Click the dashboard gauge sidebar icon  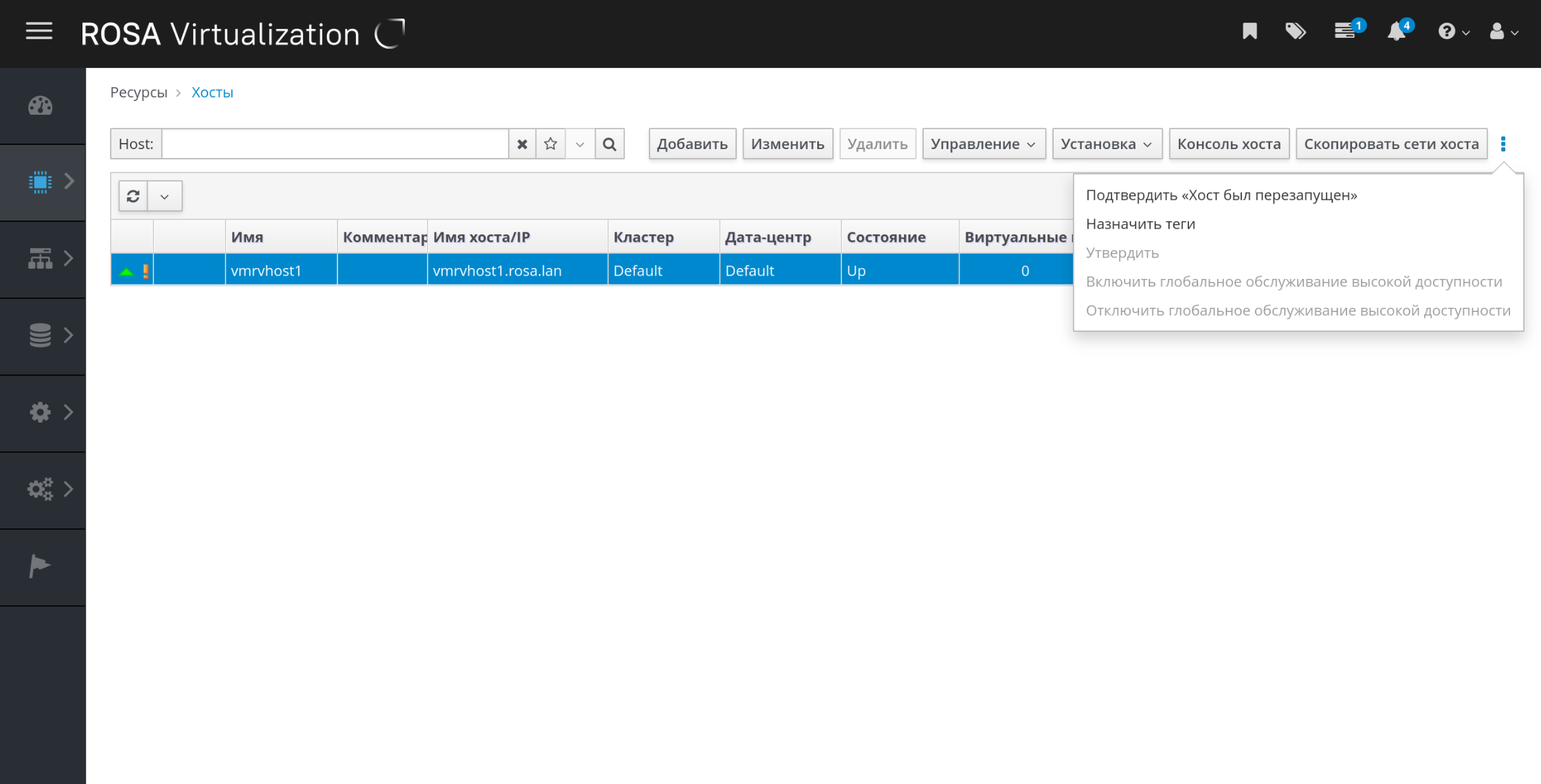(x=41, y=106)
